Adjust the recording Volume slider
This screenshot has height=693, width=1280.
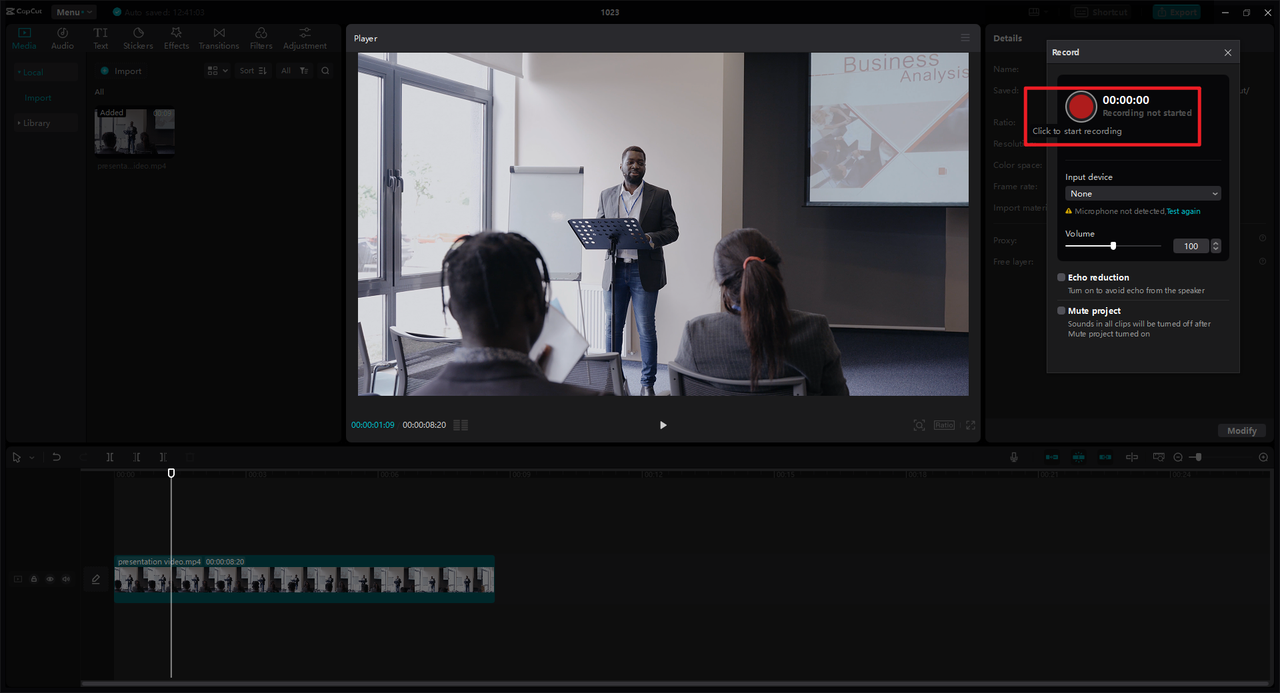(1113, 246)
